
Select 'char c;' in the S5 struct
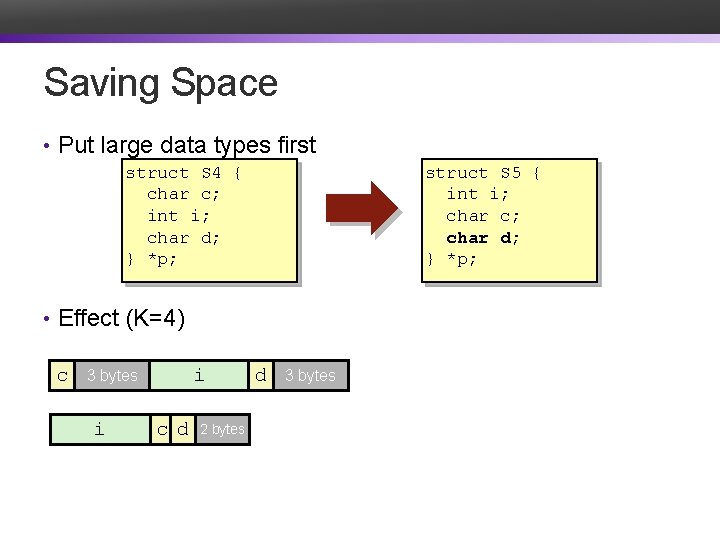[x=483, y=216]
